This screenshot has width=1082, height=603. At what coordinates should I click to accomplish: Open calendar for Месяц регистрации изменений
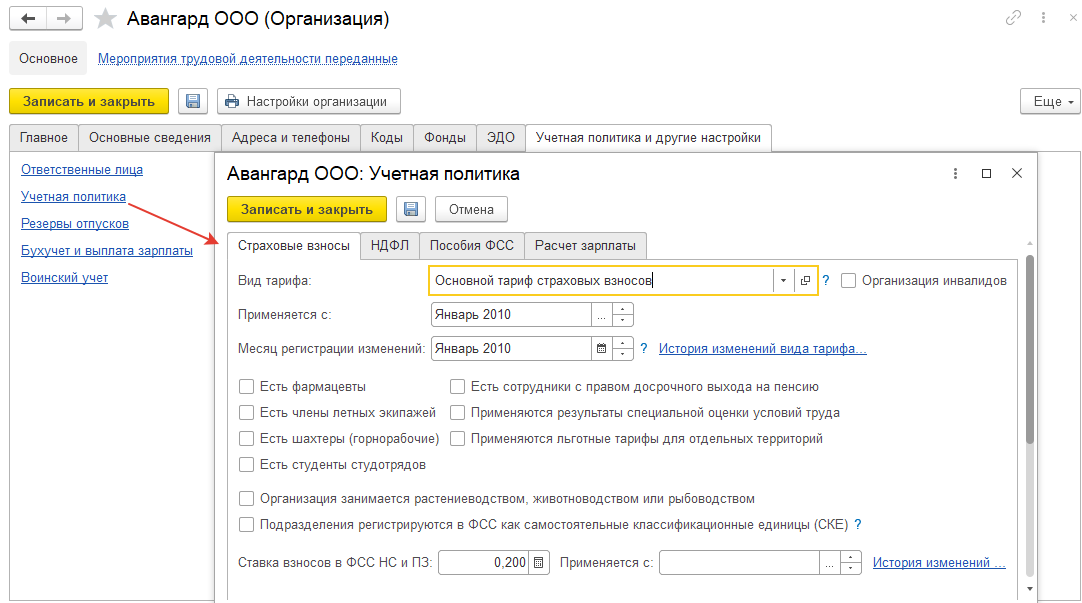pyautogui.click(x=601, y=348)
